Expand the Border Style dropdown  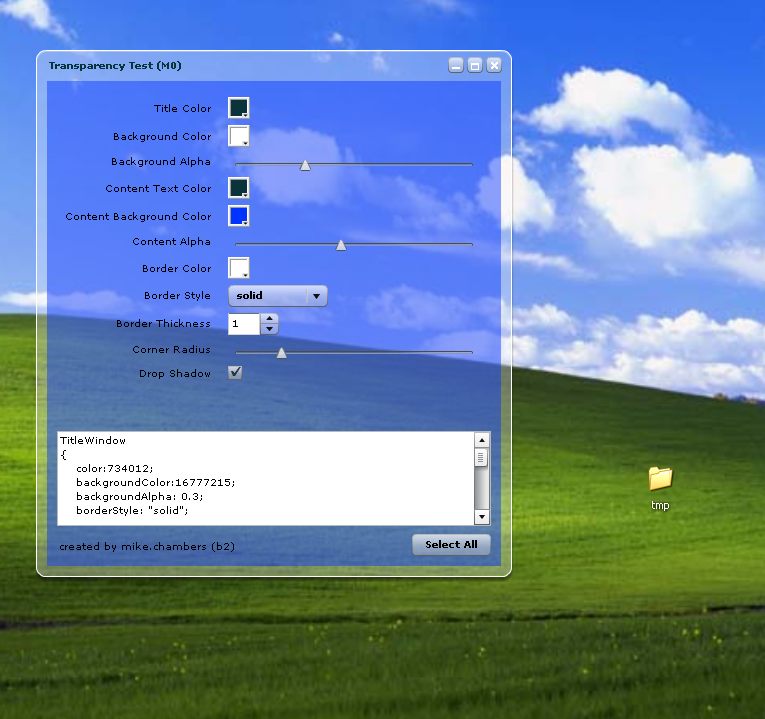pos(316,296)
